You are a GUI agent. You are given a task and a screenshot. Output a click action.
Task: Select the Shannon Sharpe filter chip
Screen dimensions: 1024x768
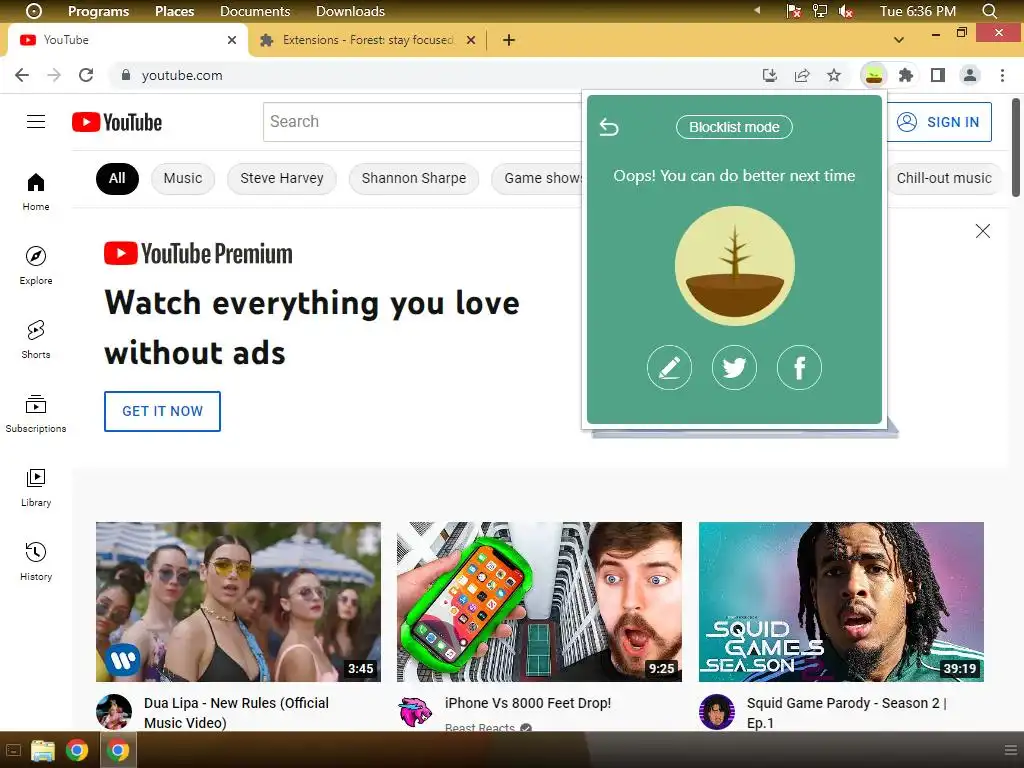coord(414,178)
